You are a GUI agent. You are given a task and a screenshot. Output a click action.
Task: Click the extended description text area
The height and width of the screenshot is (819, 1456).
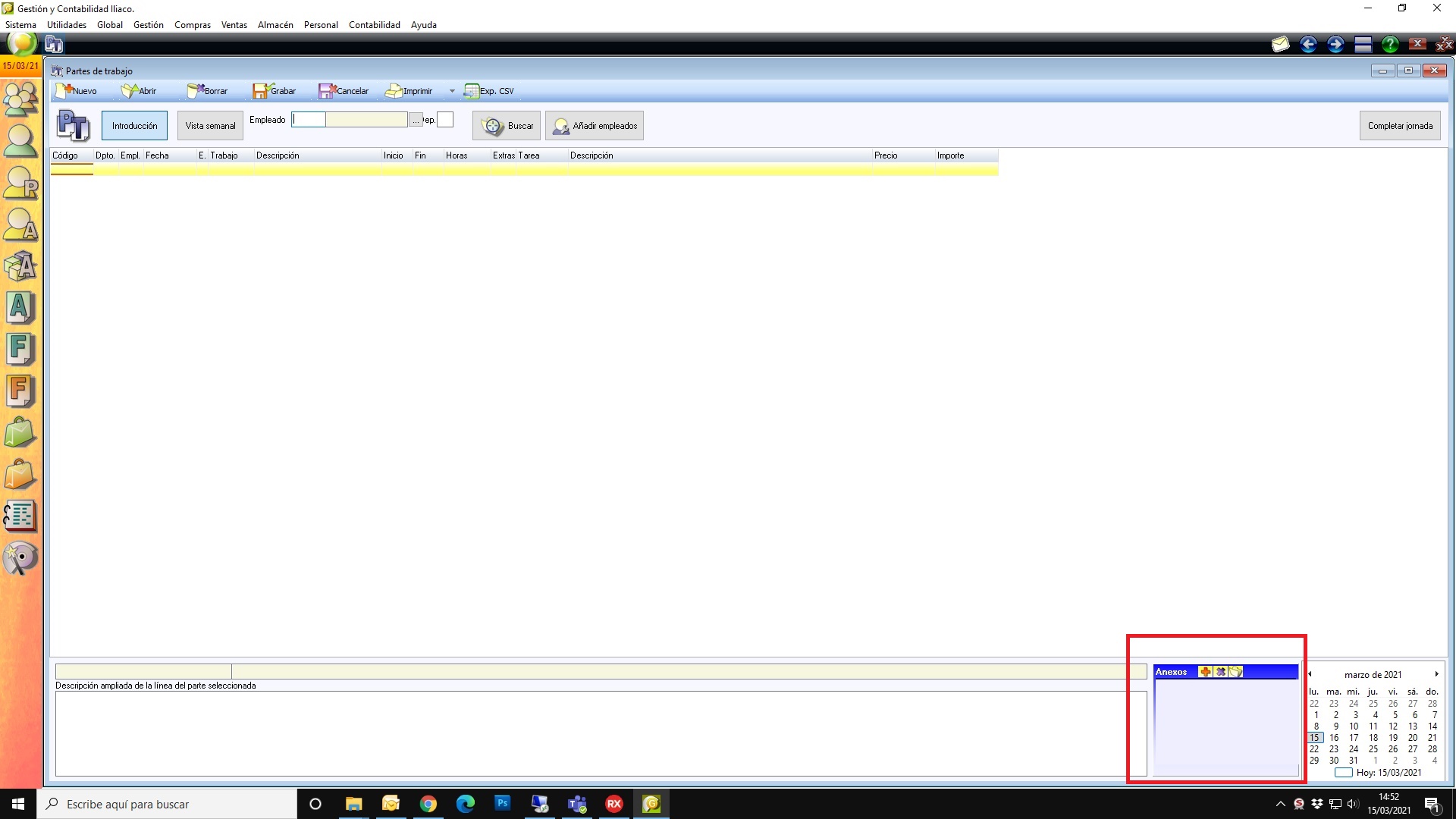tap(601, 733)
